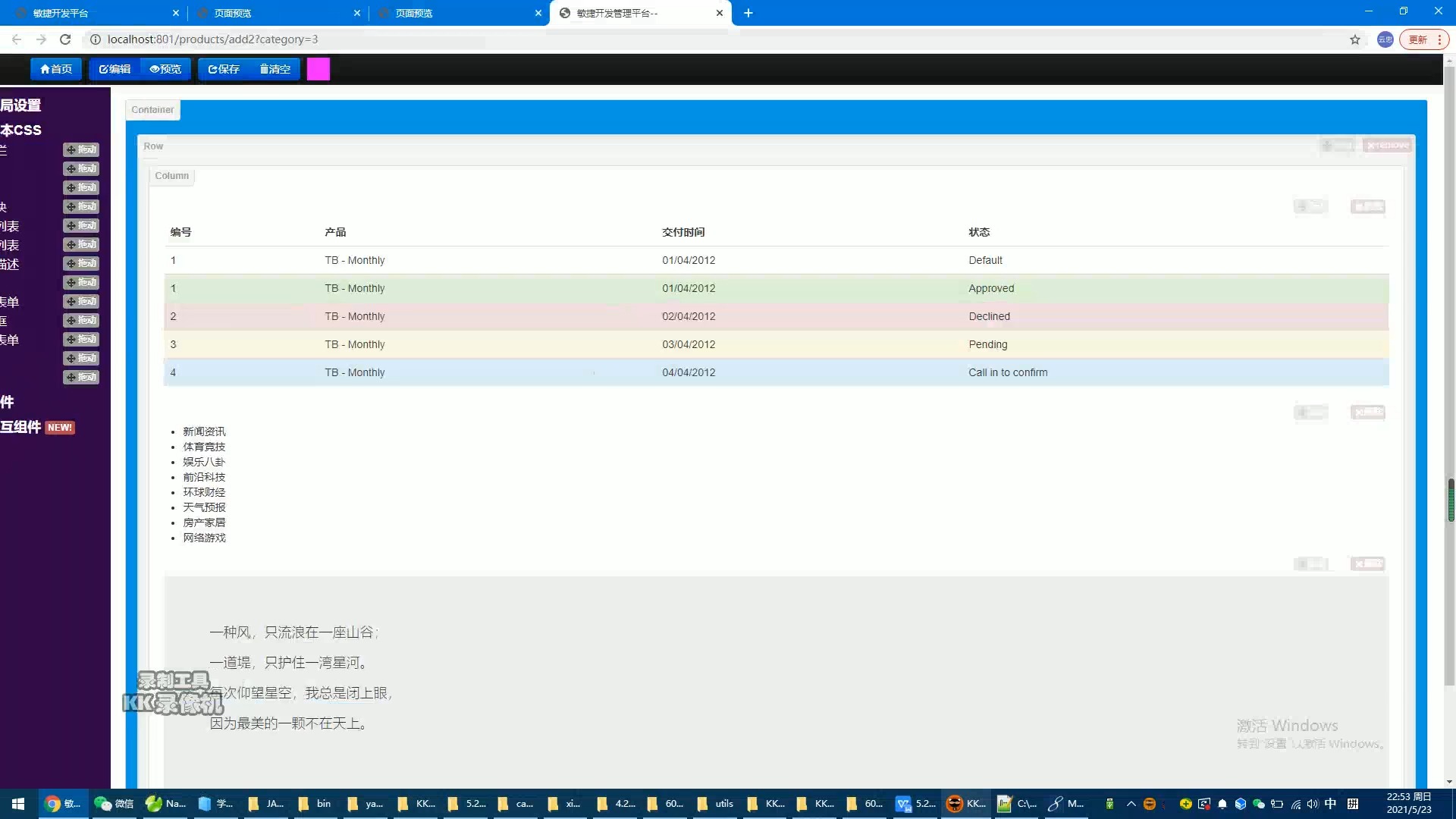
Task: Click the 天气预报 list item
Action: [204, 507]
